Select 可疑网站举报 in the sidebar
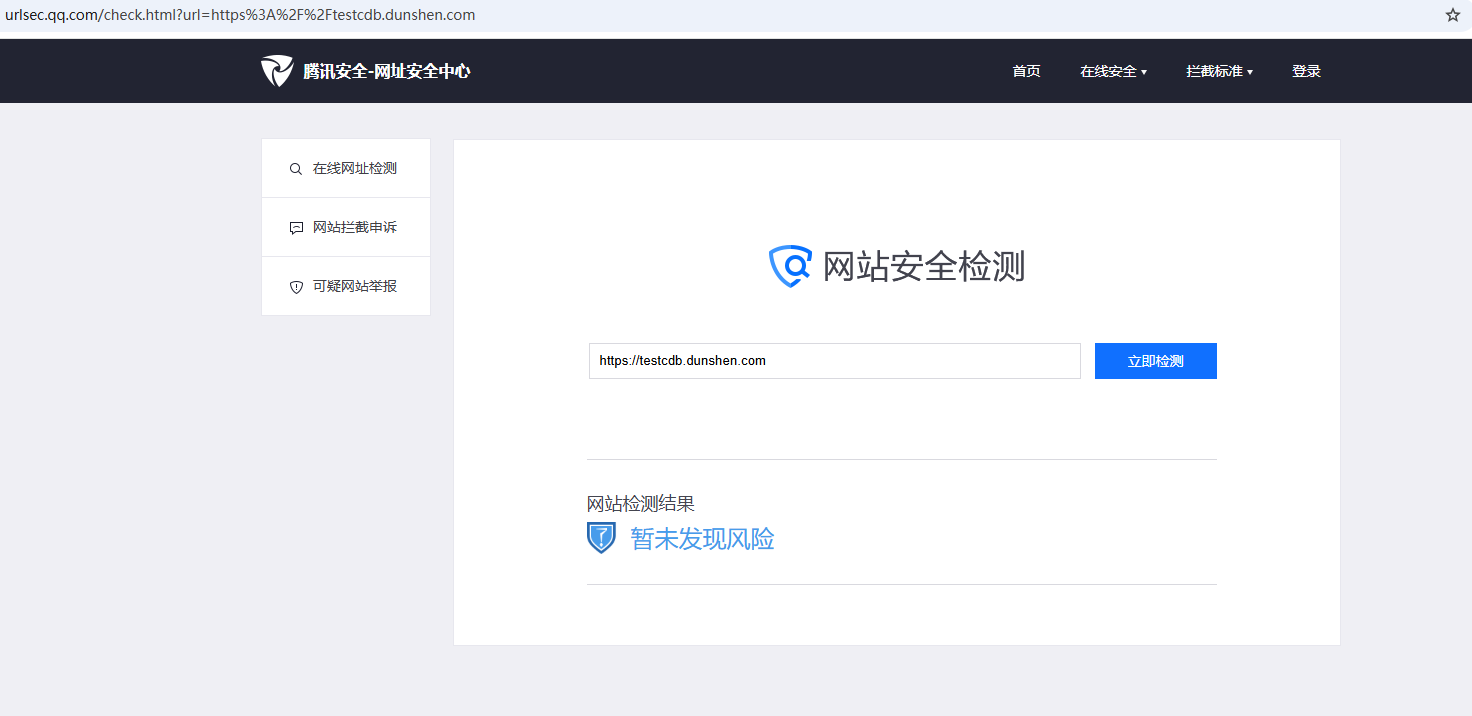1472x716 pixels. [346, 286]
